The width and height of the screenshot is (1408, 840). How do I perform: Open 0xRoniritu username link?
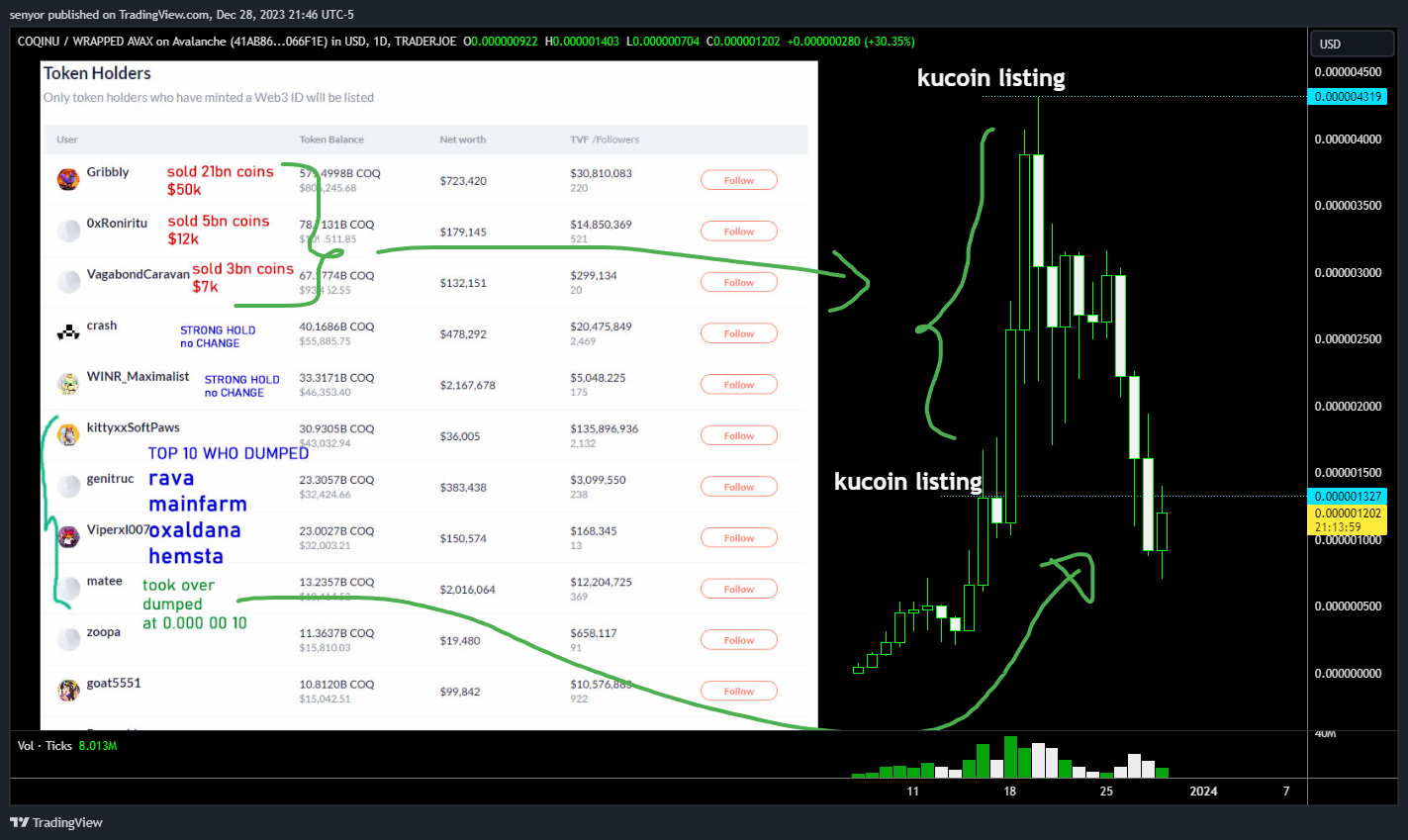(117, 224)
